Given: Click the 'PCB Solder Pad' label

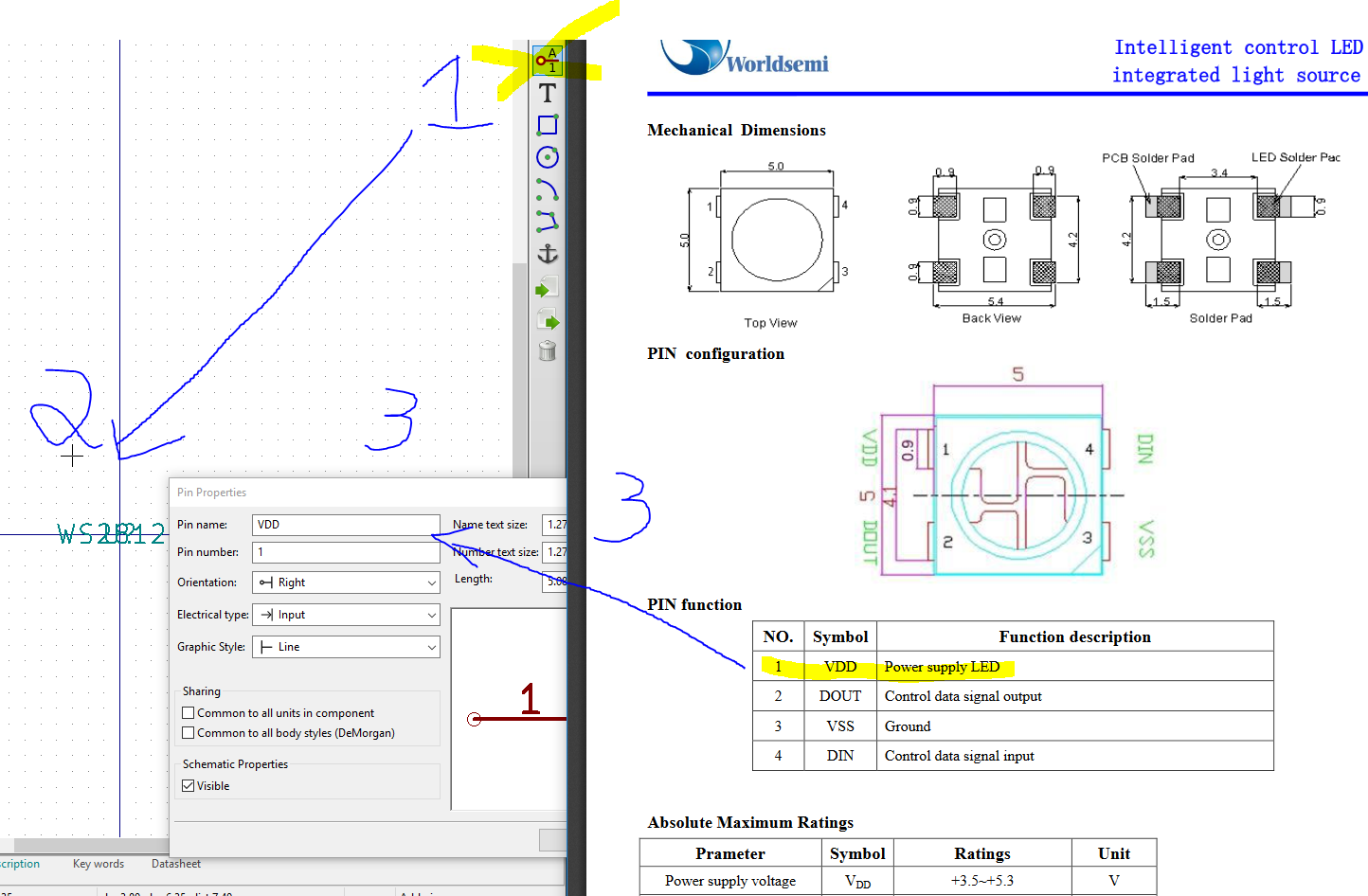Looking at the screenshot, I should click(x=1148, y=158).
